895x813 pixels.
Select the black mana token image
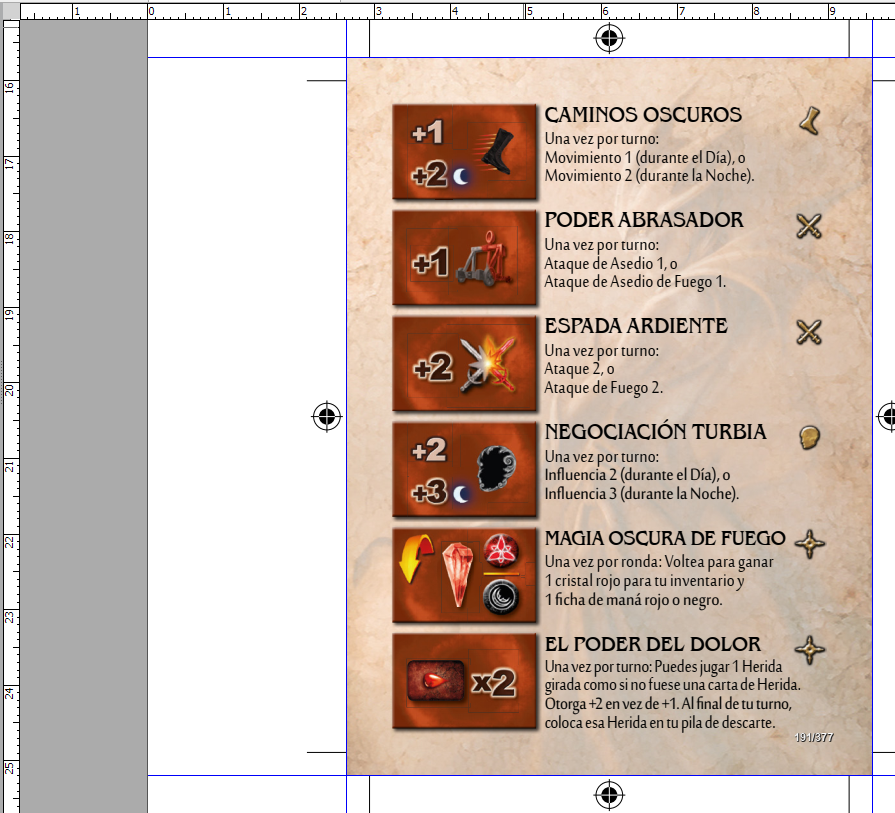[501, 597]
